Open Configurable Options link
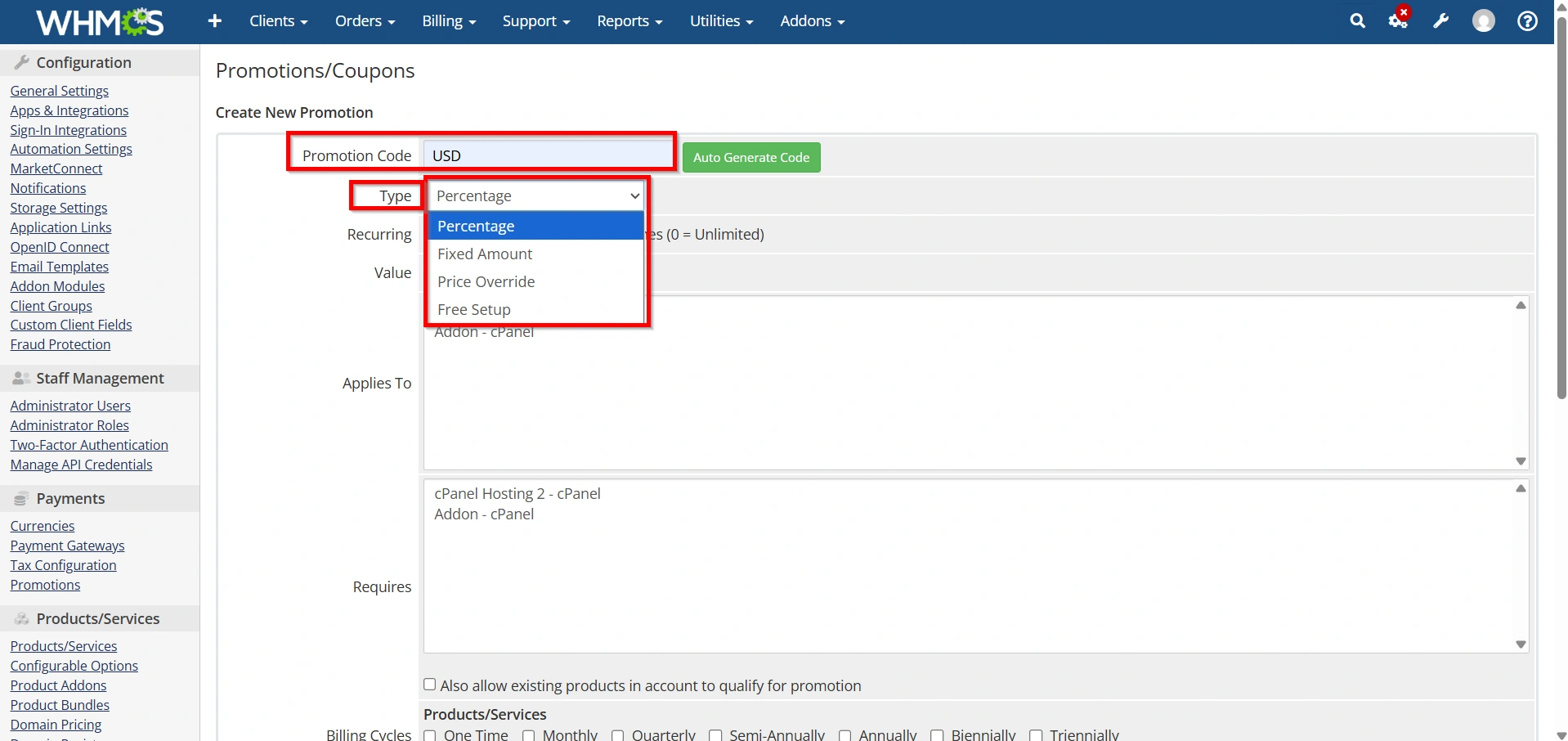The height and width of the screenshot is (741, 1568). (74, 666)
